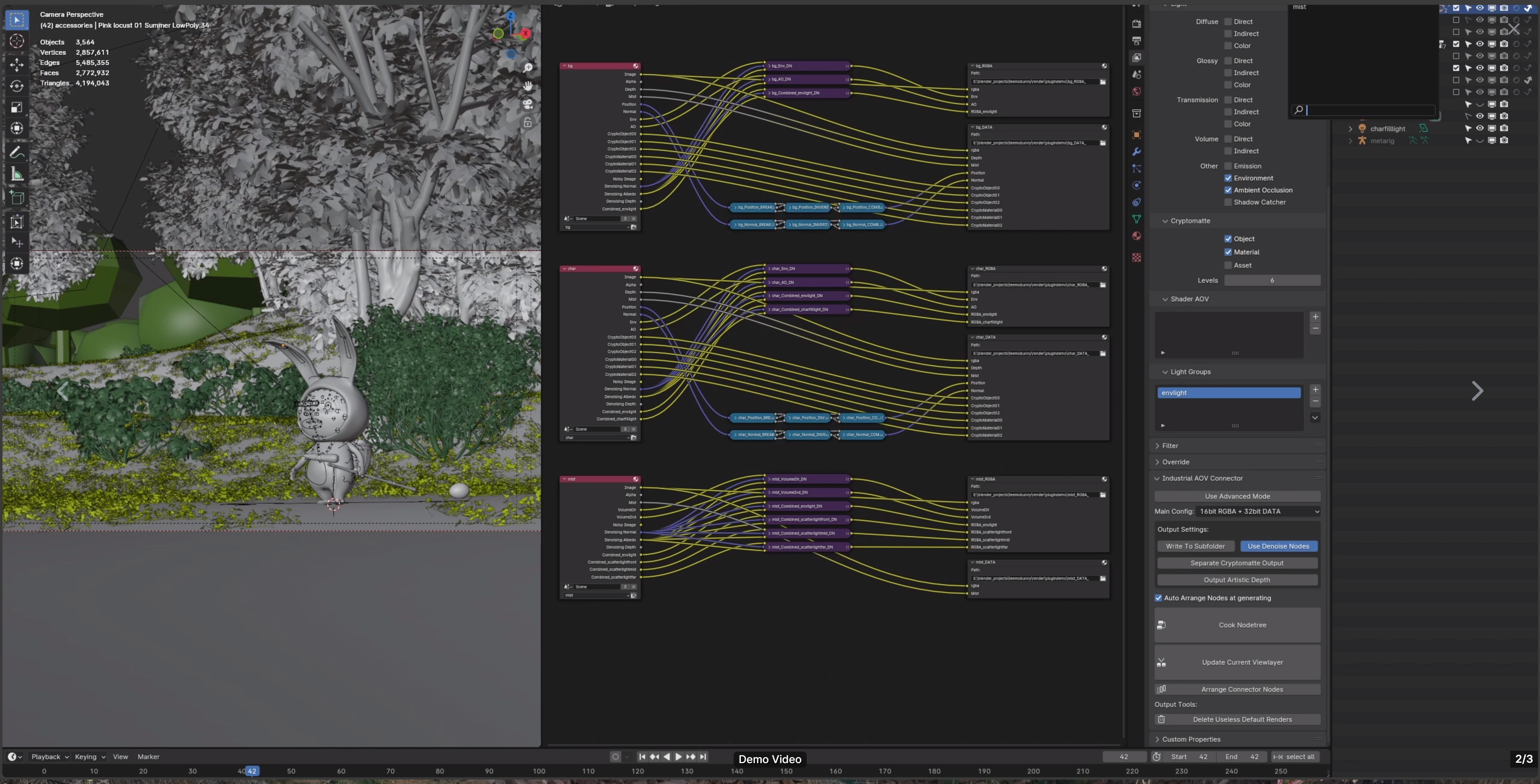Screen dimensions: 1540x784
Task: Uncheck Ambient Occlusion pass
Action: click(1228, 190)
